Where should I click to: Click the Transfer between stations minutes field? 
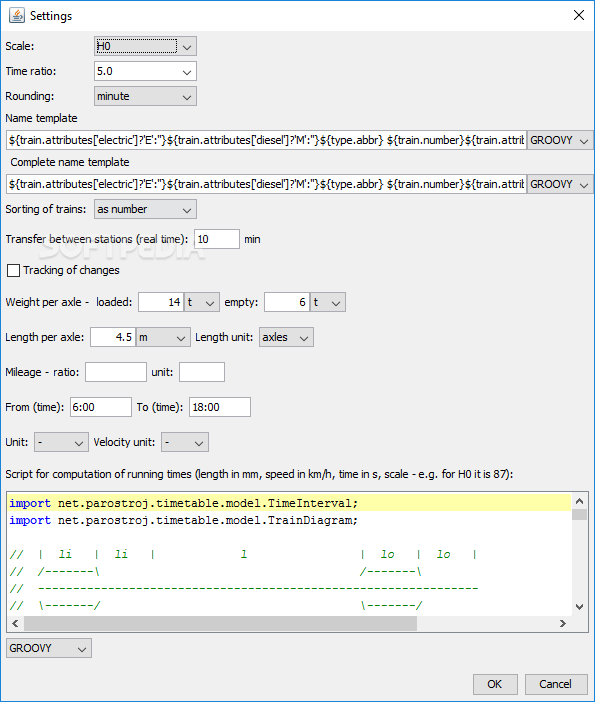(217, 239)
